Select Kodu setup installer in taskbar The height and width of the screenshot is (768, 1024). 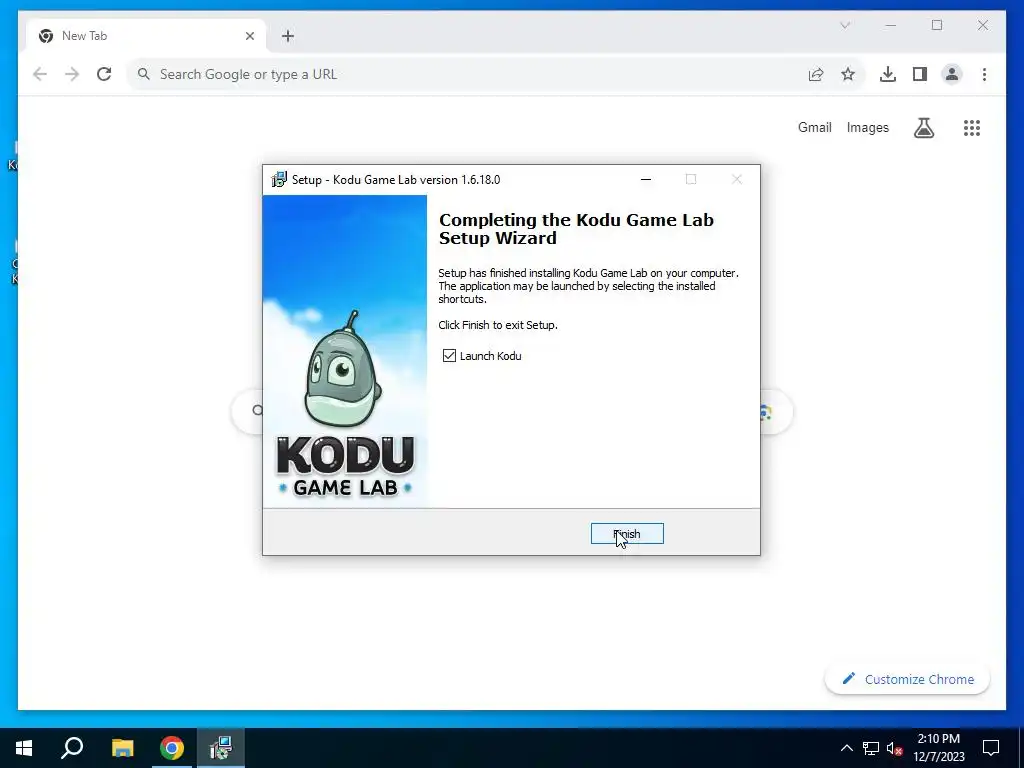coord(221,748)
